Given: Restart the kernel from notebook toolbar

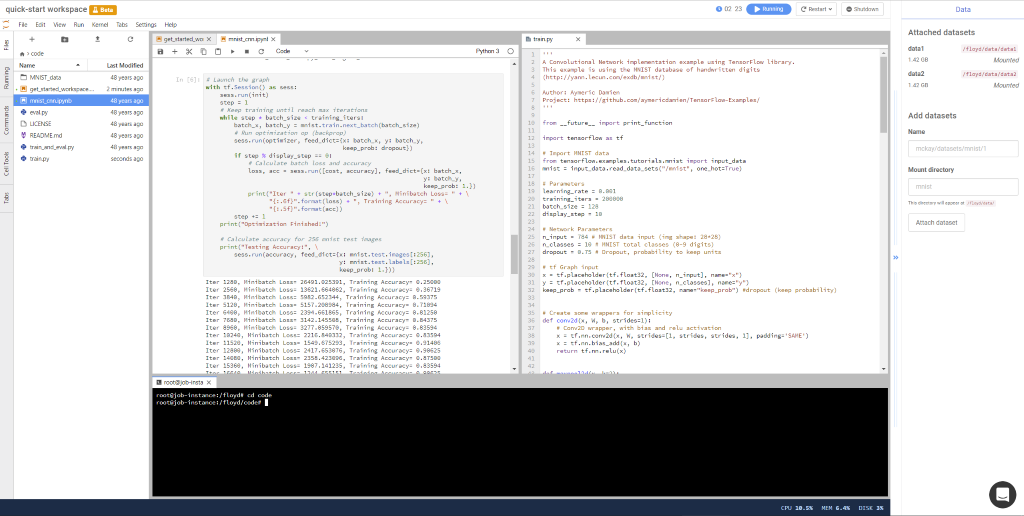Looking at the screenshot, I should point(261,51).
